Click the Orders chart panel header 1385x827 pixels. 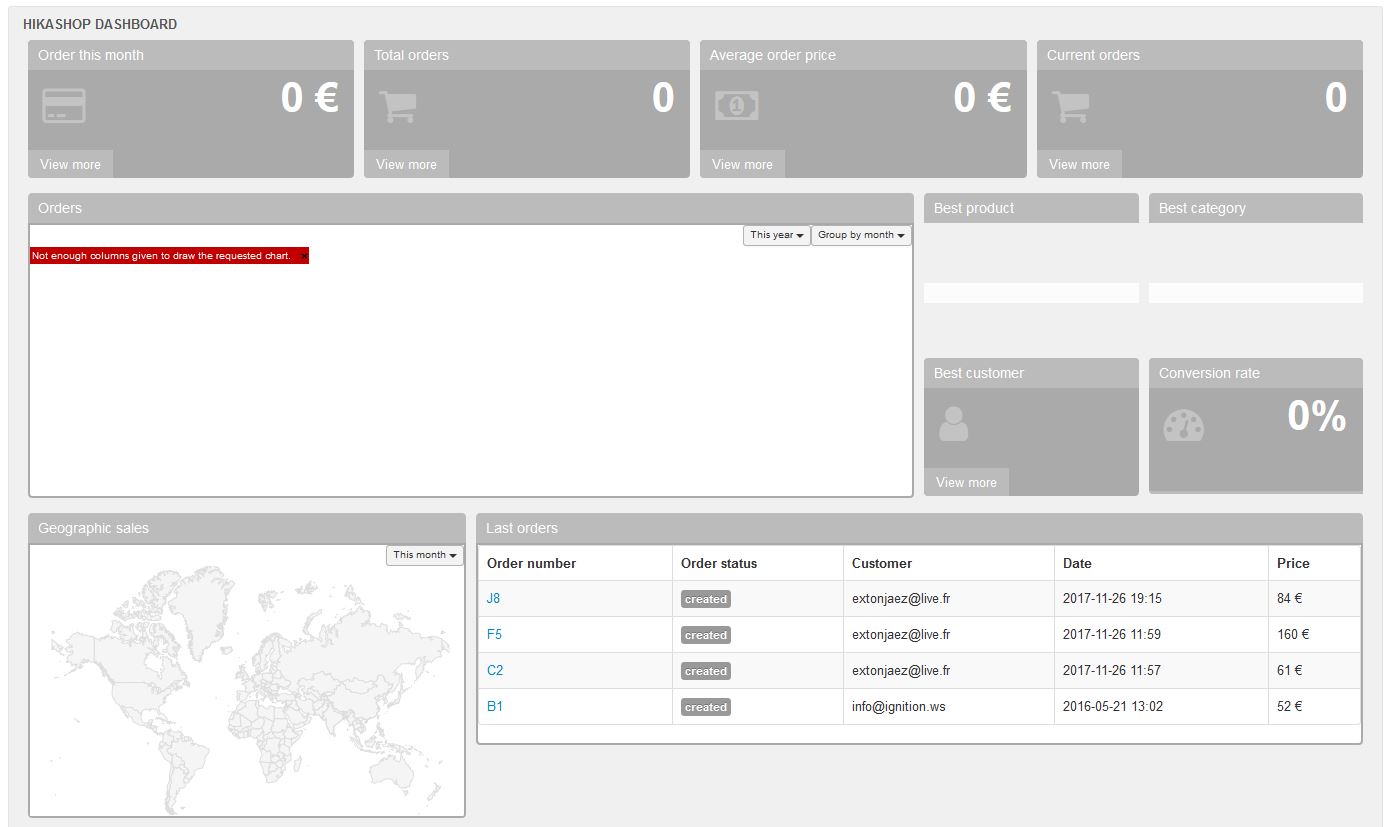[x=471, y=208]
